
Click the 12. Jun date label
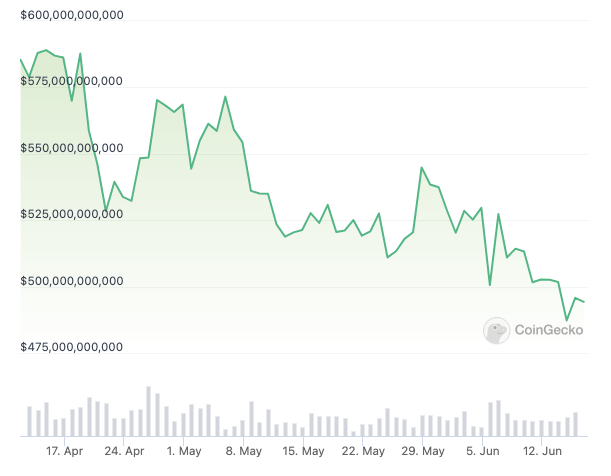[542, 451]
